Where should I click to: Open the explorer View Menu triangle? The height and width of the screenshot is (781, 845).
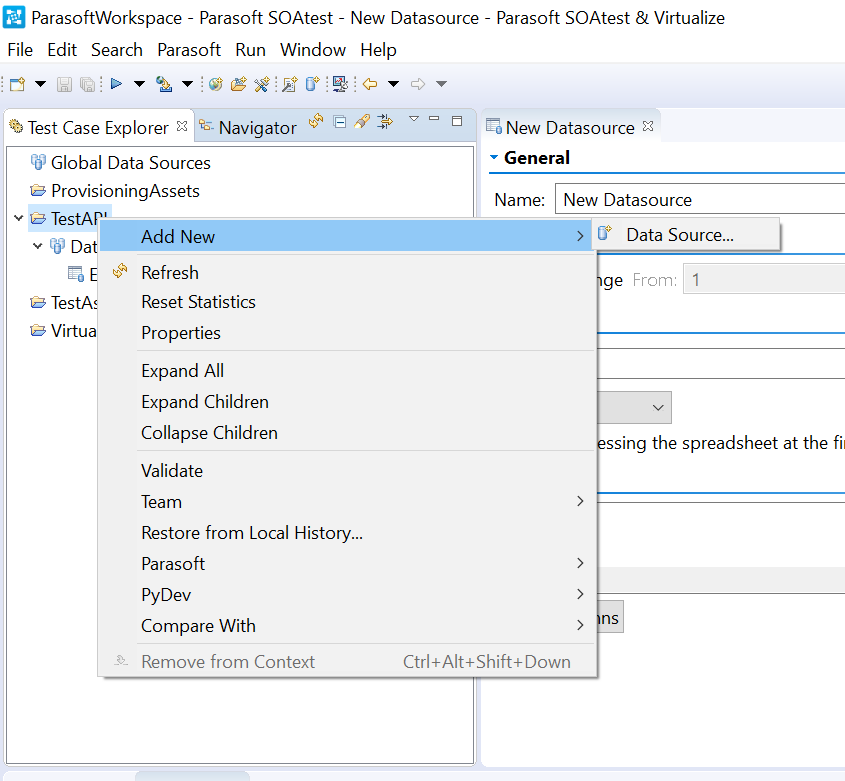(414, 119)
